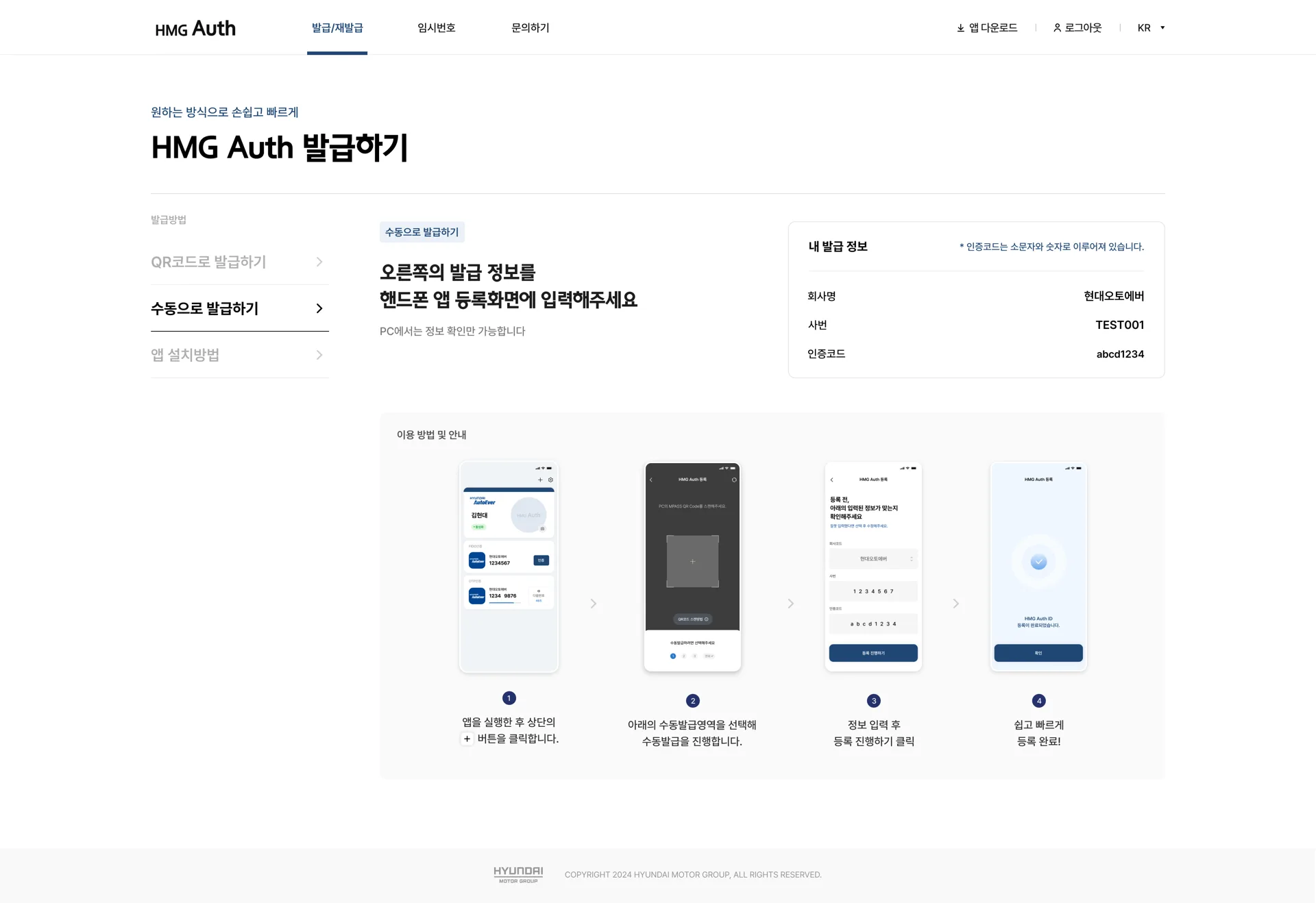
Task: Click the HMG Auth 발급하기 page title
Action: 280,147
